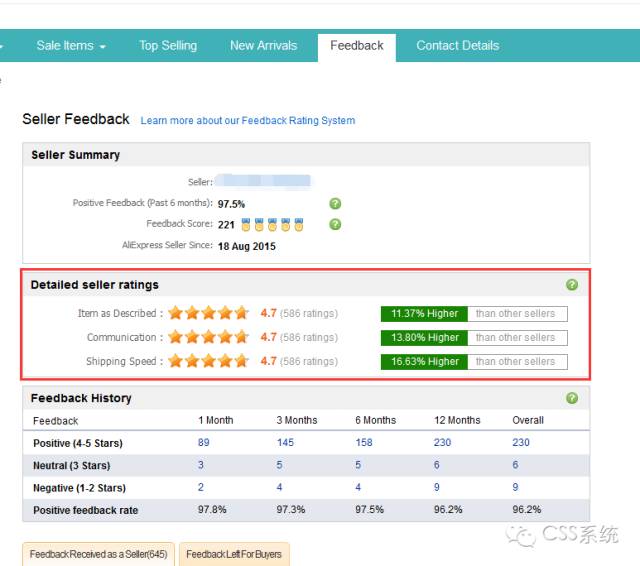Select the Feedback tab
The image size is (640, 566).
[x=357, y=46]
